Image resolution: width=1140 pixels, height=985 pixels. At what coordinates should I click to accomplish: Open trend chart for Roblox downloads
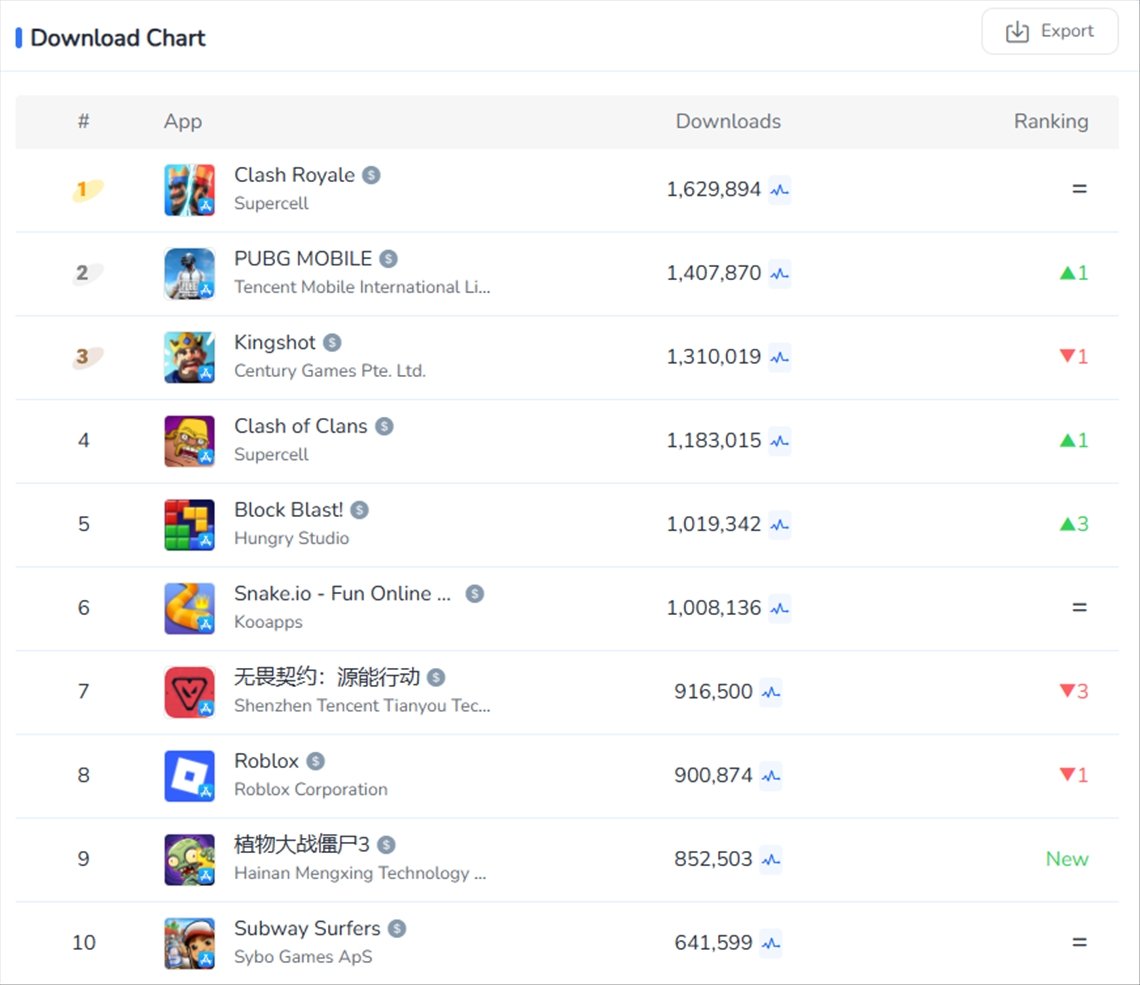pos(771,775)
